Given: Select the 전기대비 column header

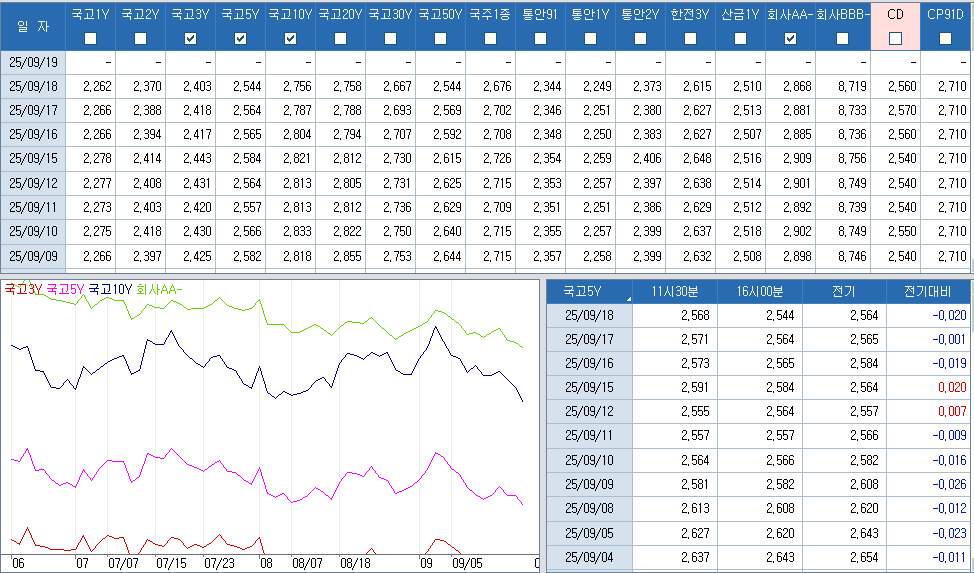Looking at the screenshot, I should (x=929, y=291).
